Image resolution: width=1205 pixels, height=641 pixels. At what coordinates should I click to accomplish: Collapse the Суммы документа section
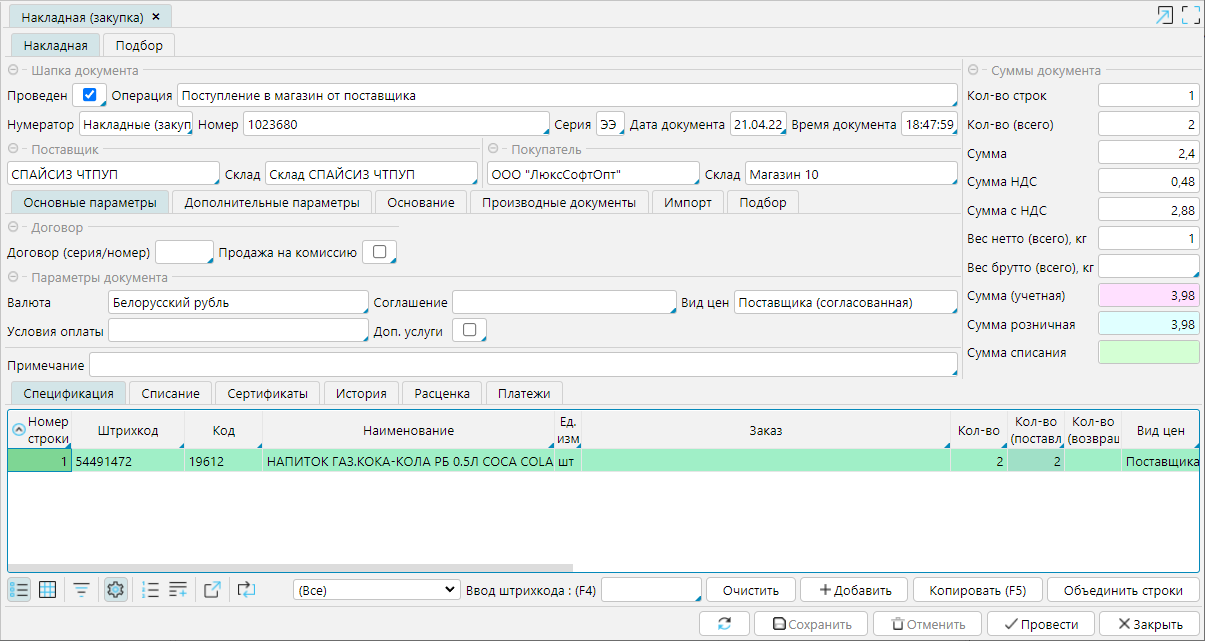click(x=974, y=71)
